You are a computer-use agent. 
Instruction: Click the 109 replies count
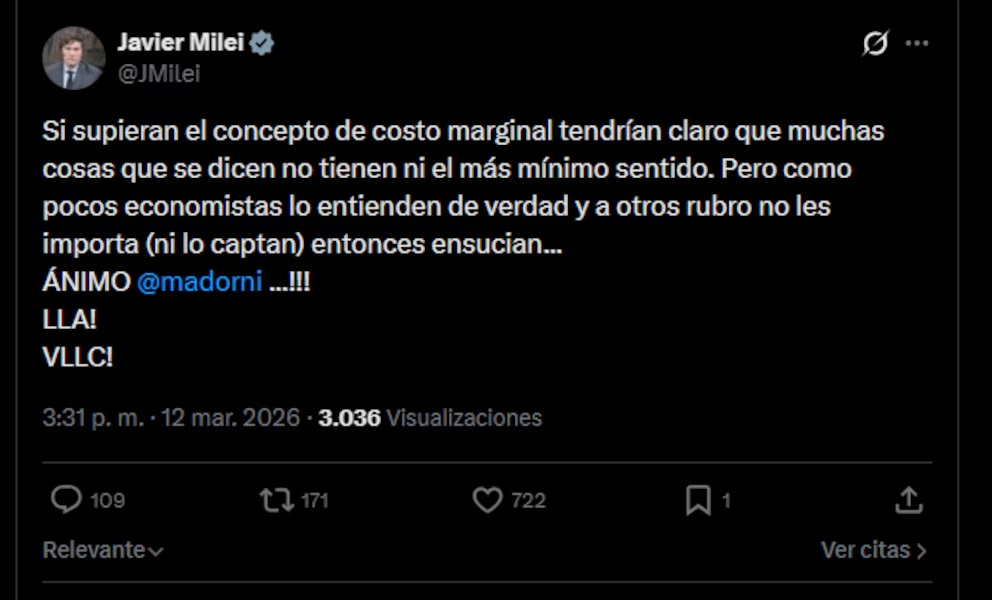pos(107,501)
